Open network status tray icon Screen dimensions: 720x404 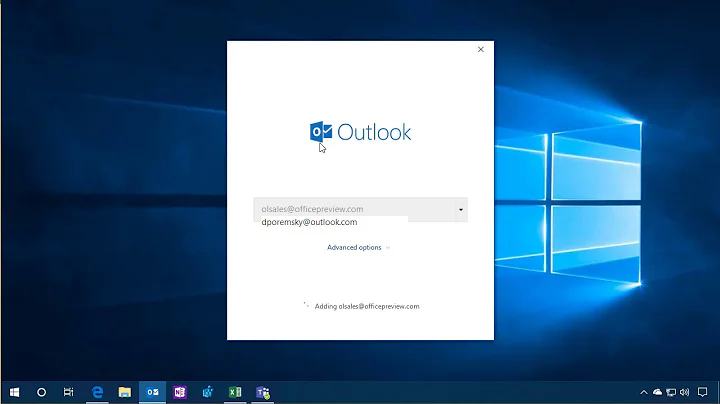tap(671, 392)
